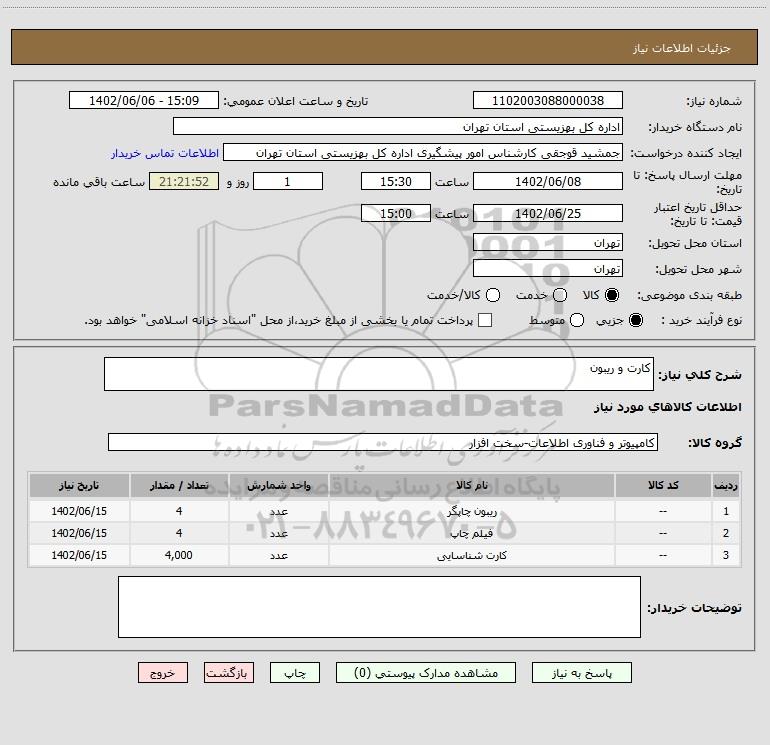Click the بازگشت back button
This screenshot has height=745, width=770.
(229, 673)
